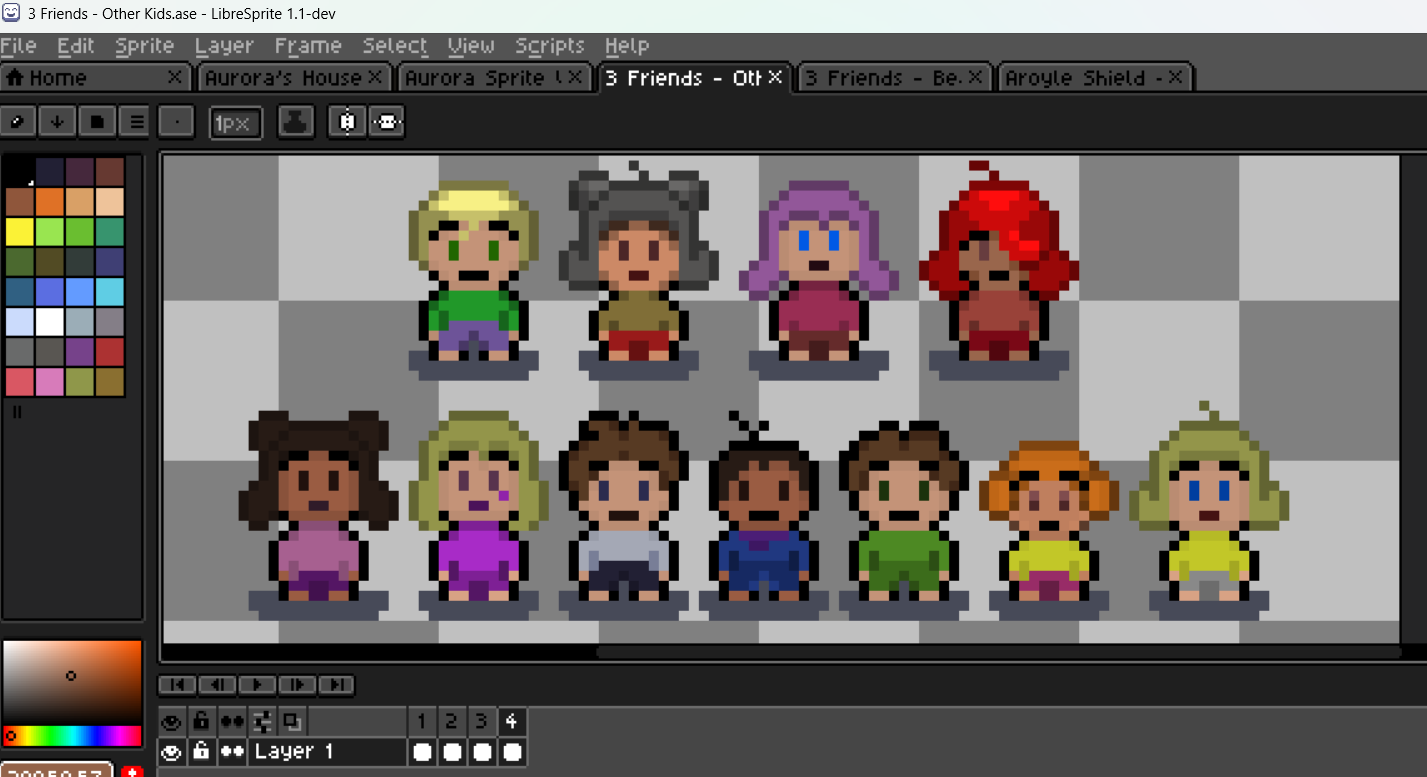
Task: Go to the first frame
Action: click(177, 685)
